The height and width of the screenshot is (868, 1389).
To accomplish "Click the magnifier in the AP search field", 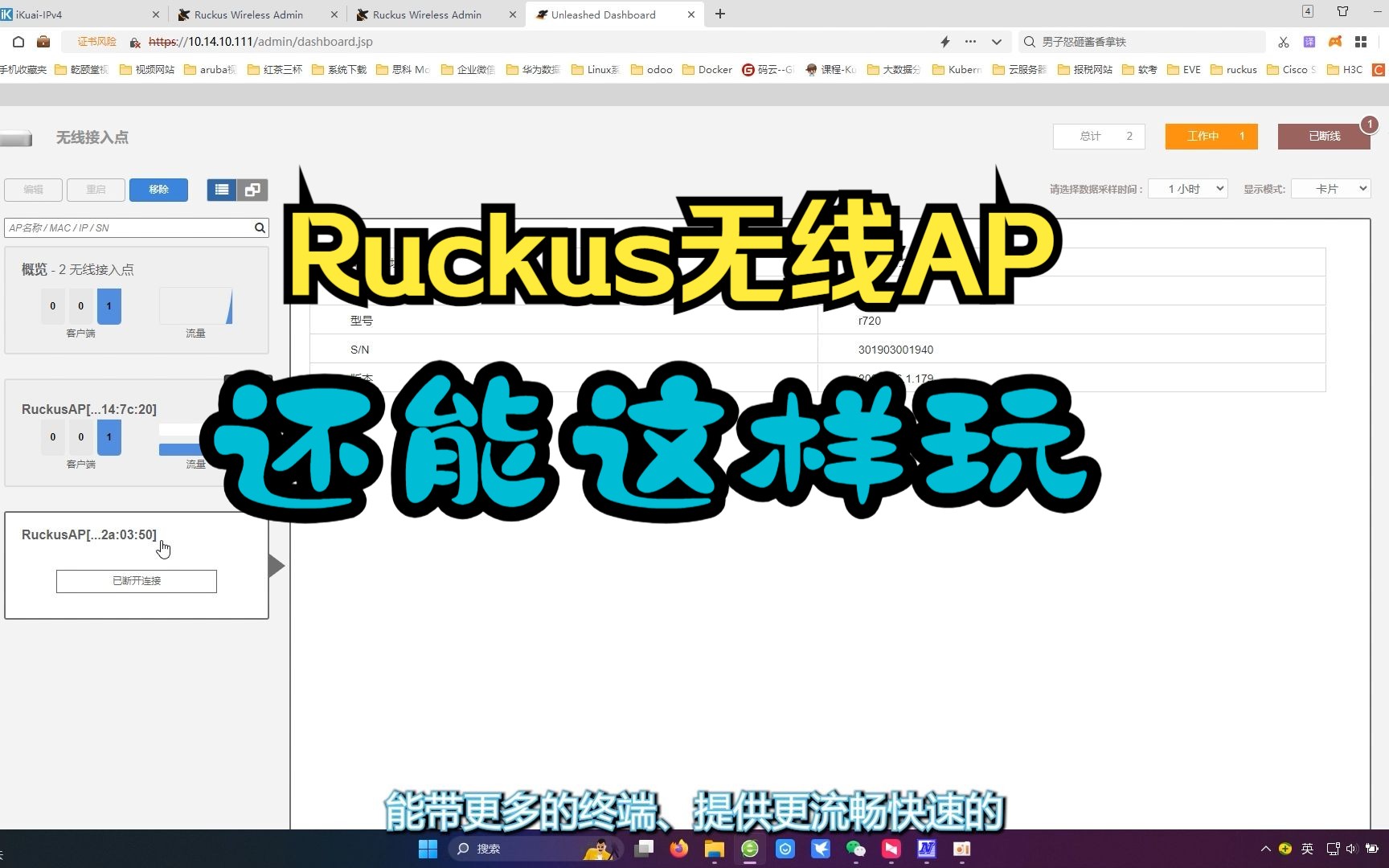I will pyautogui.click(x=260, y=228).
